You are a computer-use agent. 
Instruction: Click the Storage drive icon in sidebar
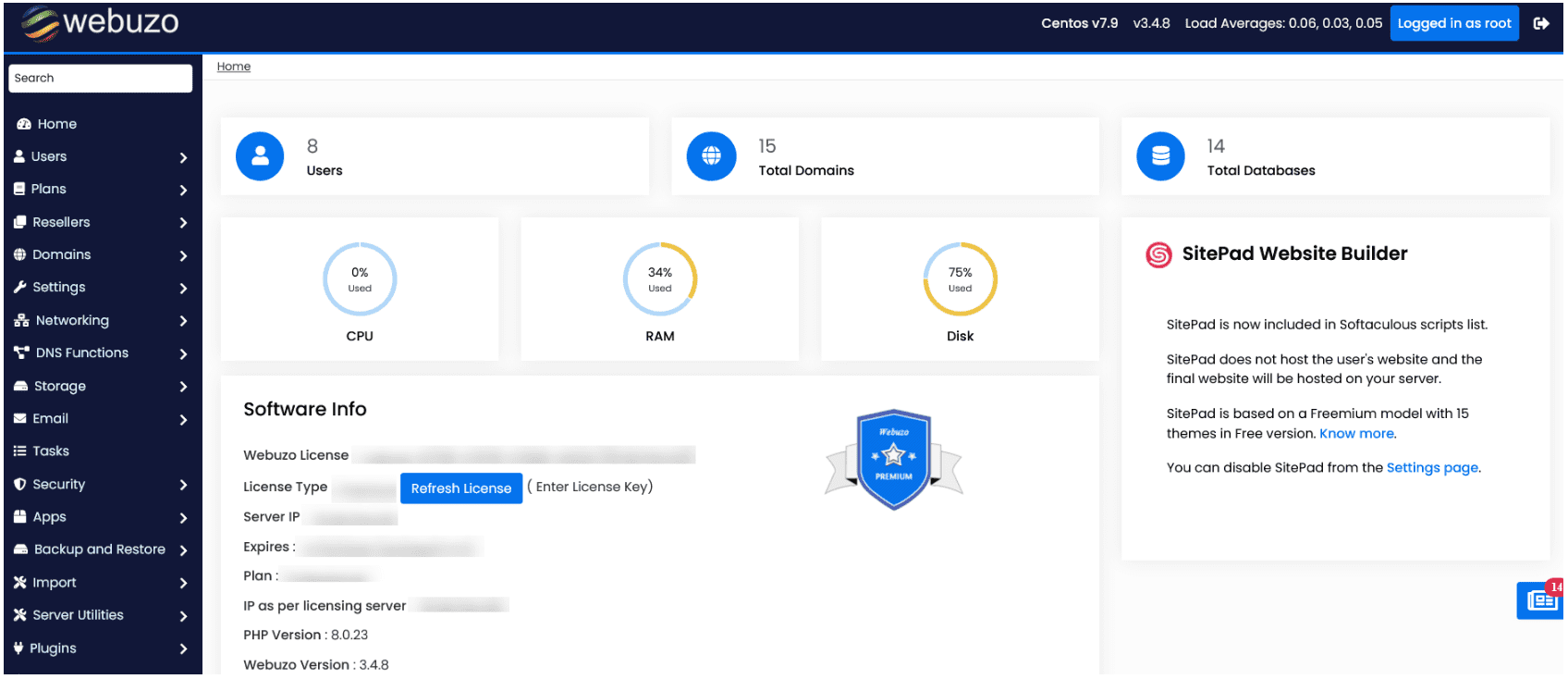click(20, 386)
